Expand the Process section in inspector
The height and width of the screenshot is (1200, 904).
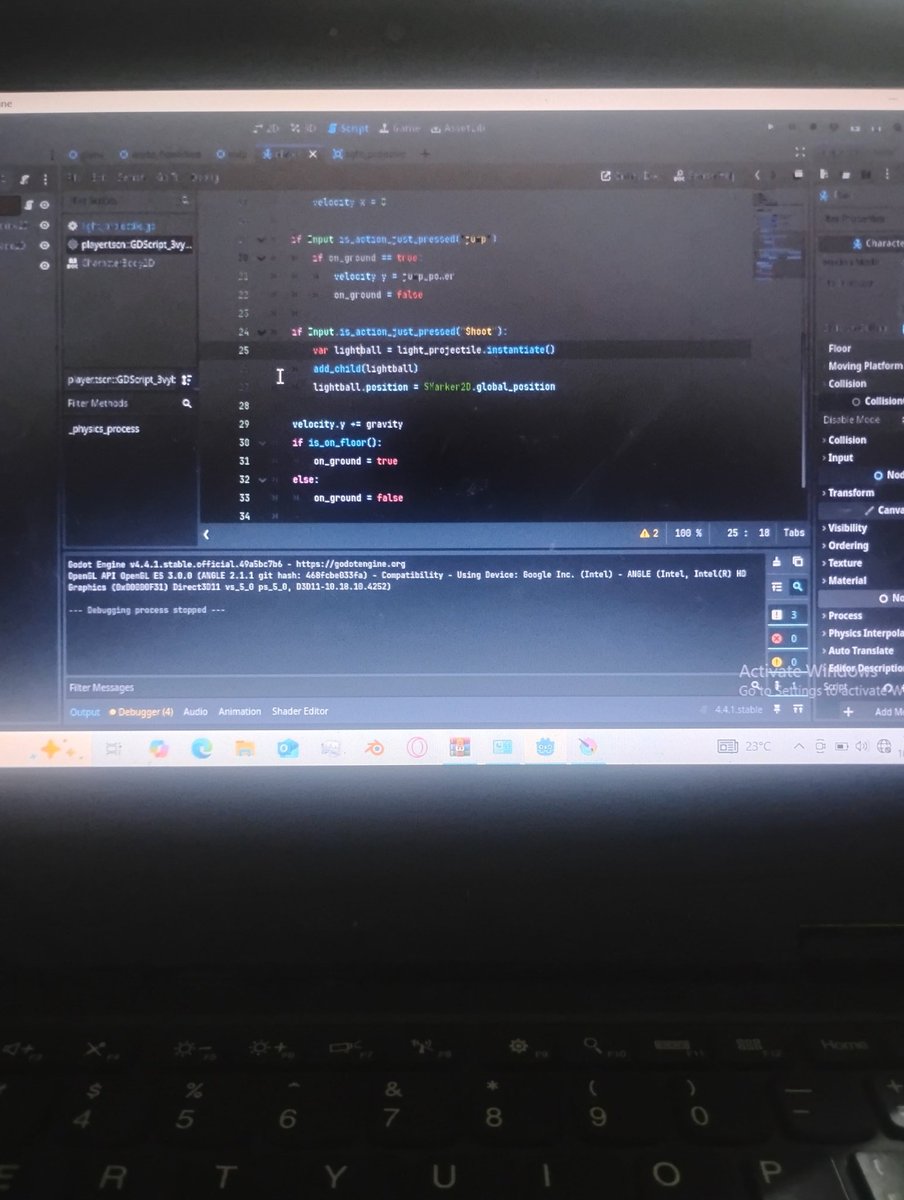(x=843, y=616)
